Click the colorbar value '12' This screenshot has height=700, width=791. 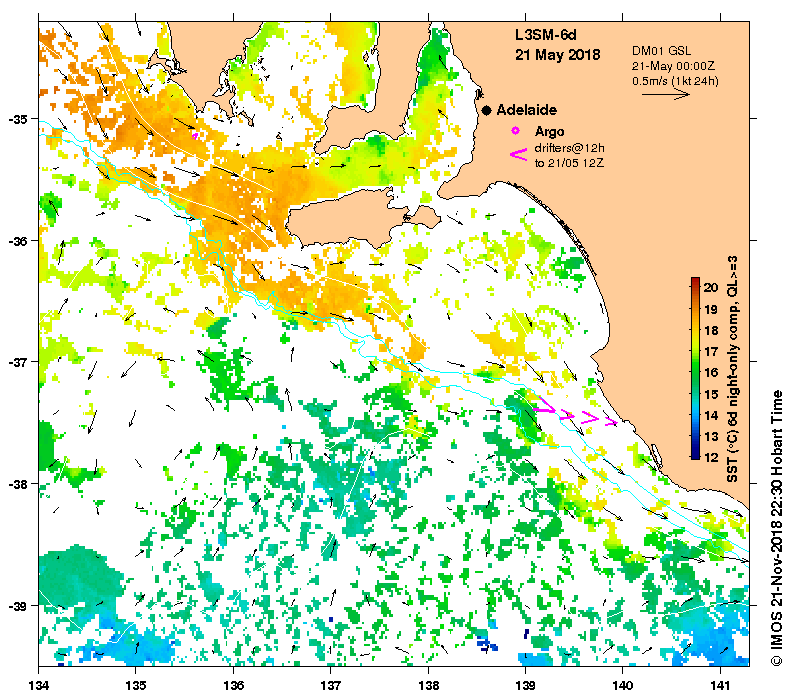710,457
